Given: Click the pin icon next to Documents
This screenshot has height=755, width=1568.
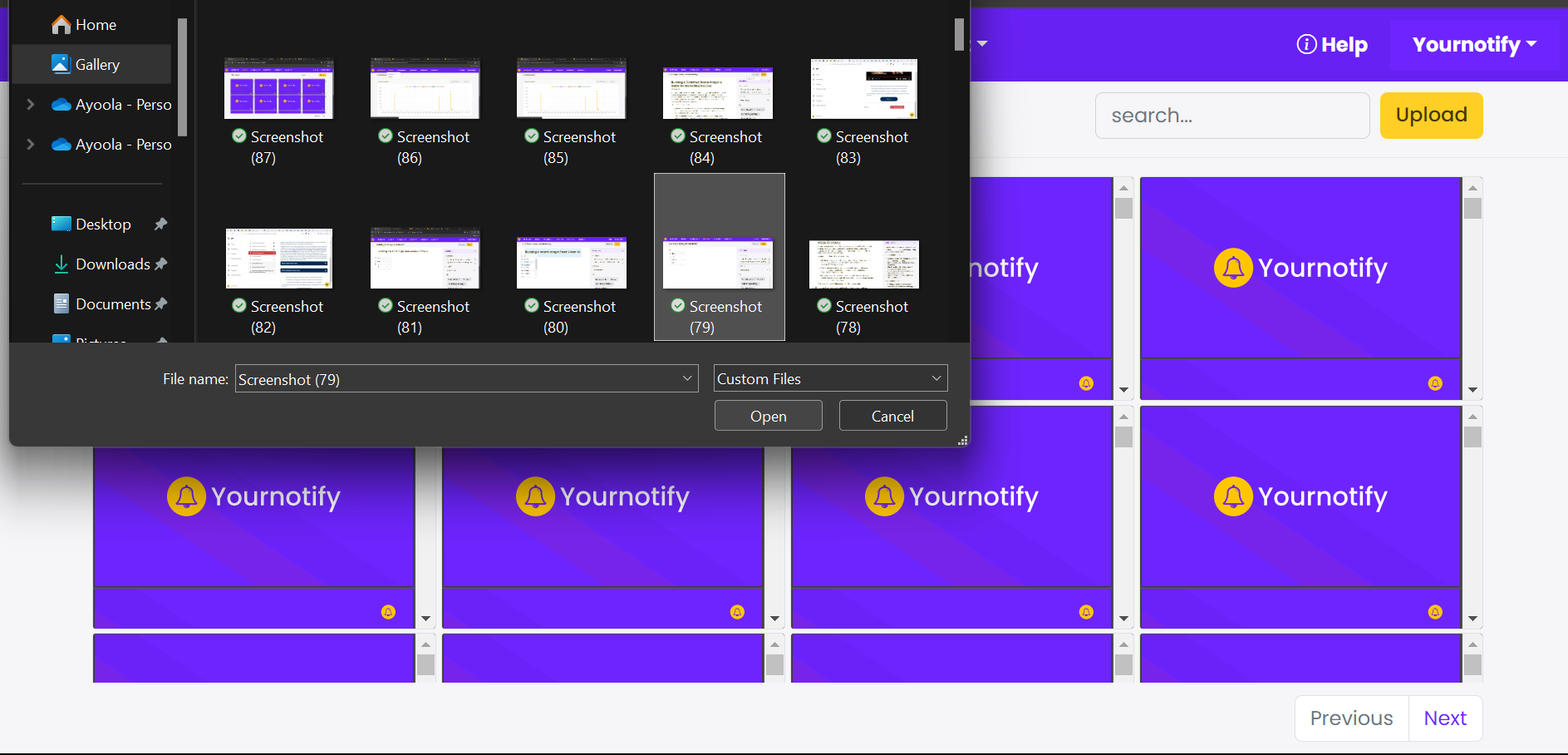Looking at the screenshot, I should pos(161,303).
